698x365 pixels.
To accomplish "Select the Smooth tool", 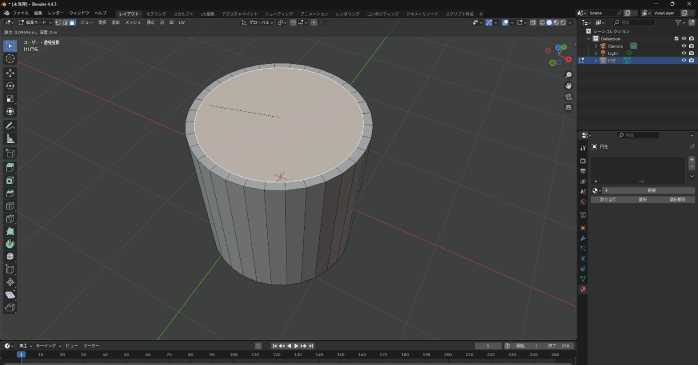I will [10, 256].
